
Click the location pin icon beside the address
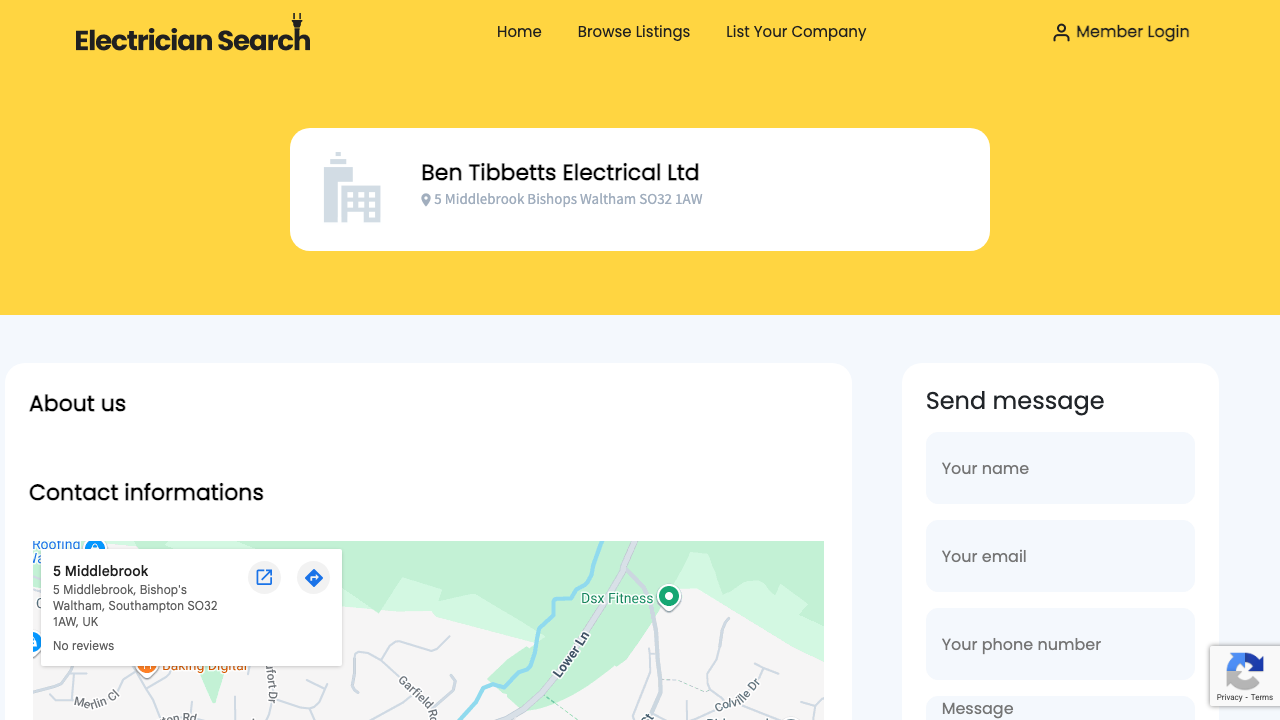click(426, 199)
